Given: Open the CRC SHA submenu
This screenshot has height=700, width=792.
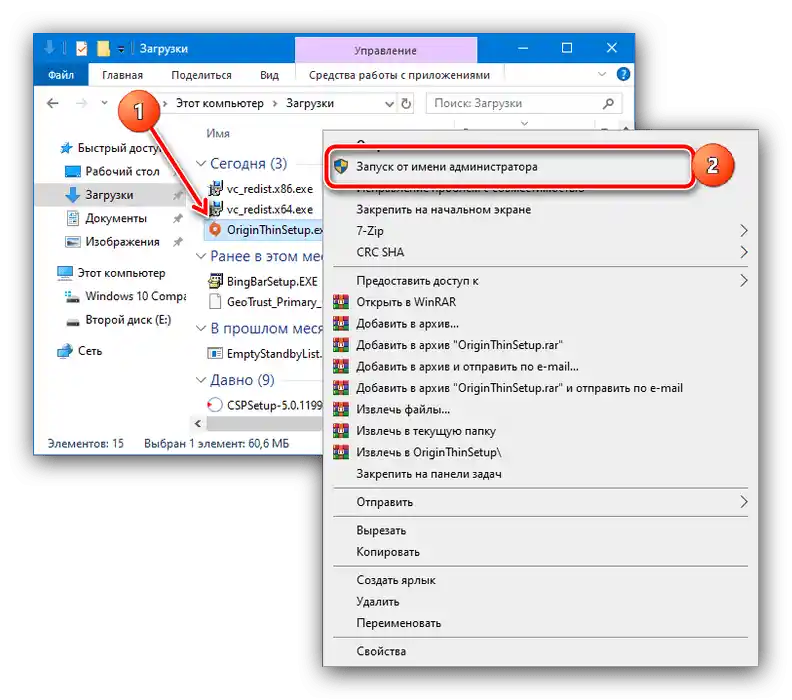Looking at the screenshot, I should coord(540,252).
